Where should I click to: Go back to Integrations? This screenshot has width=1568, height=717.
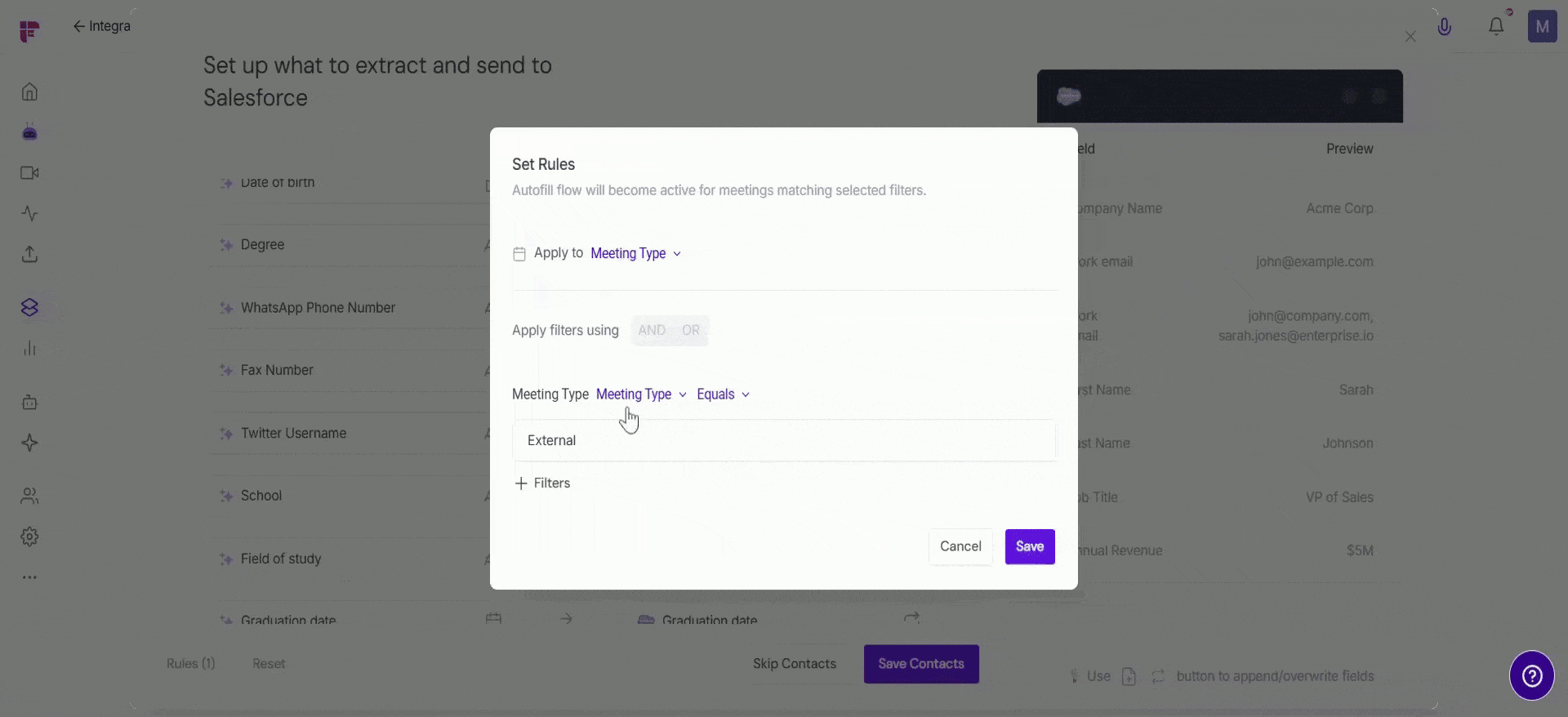click(x=102, y=26)
